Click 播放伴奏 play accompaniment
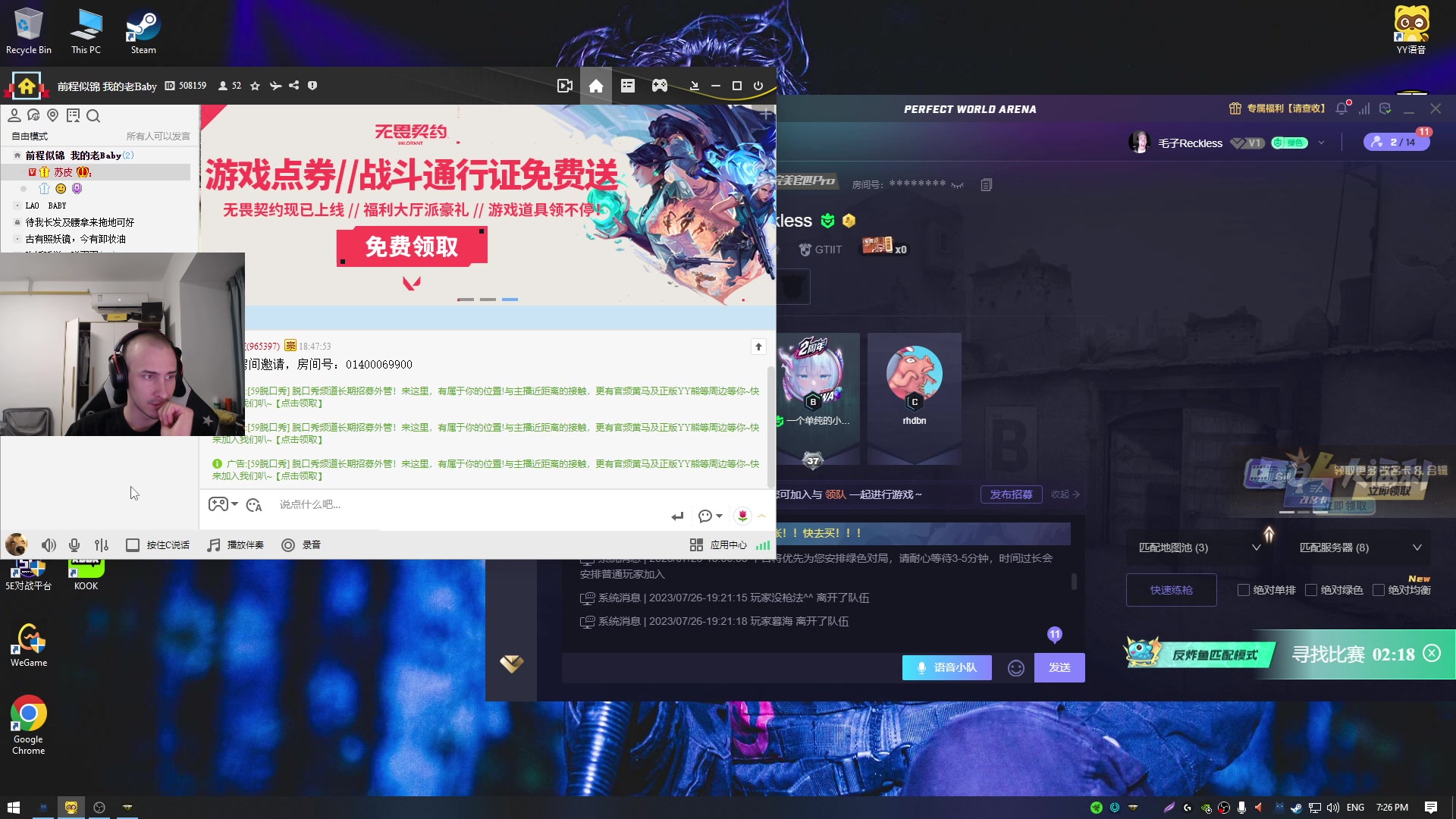The image size is (1456, 819). (x=236, y=545)
